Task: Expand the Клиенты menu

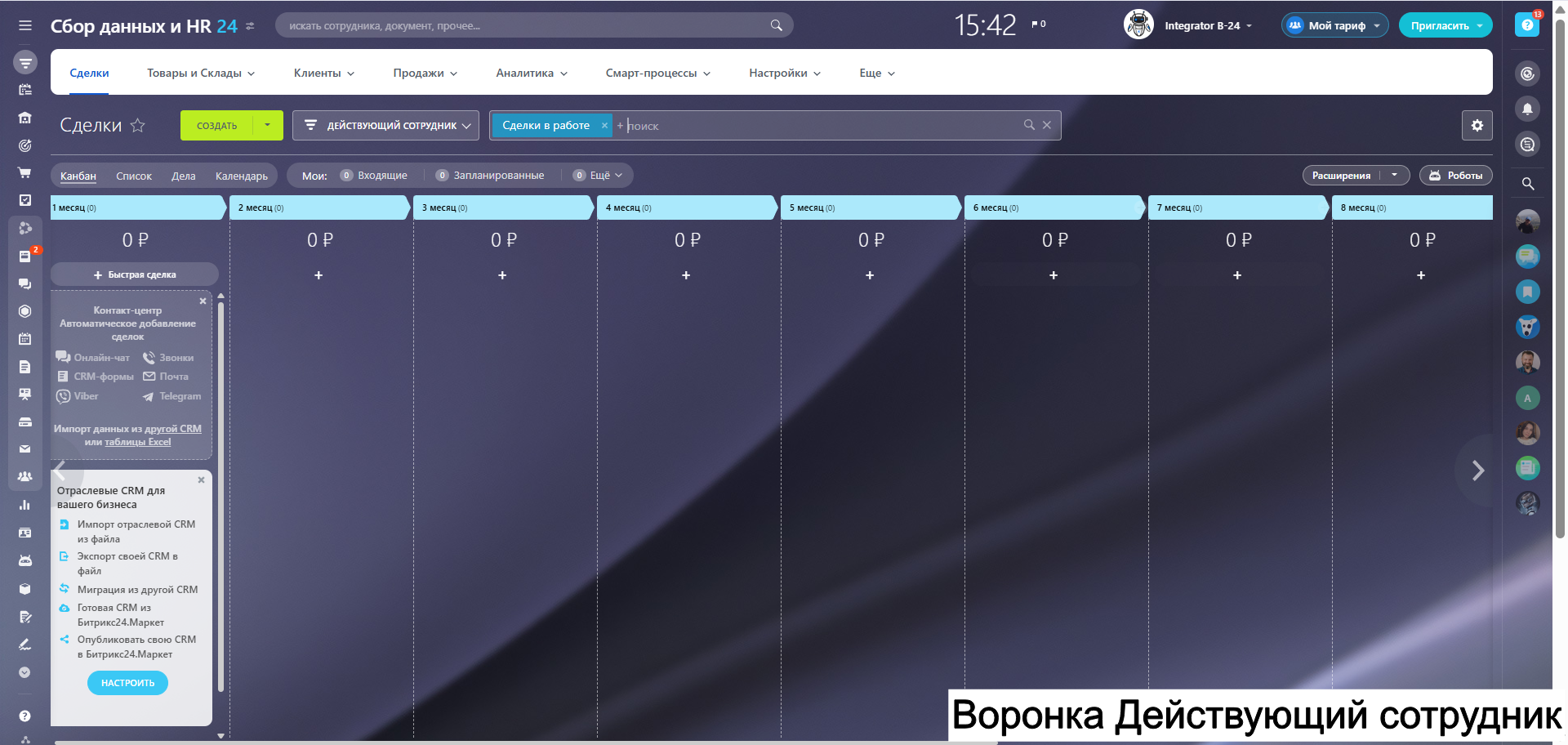Action: (x=324, y=73)
